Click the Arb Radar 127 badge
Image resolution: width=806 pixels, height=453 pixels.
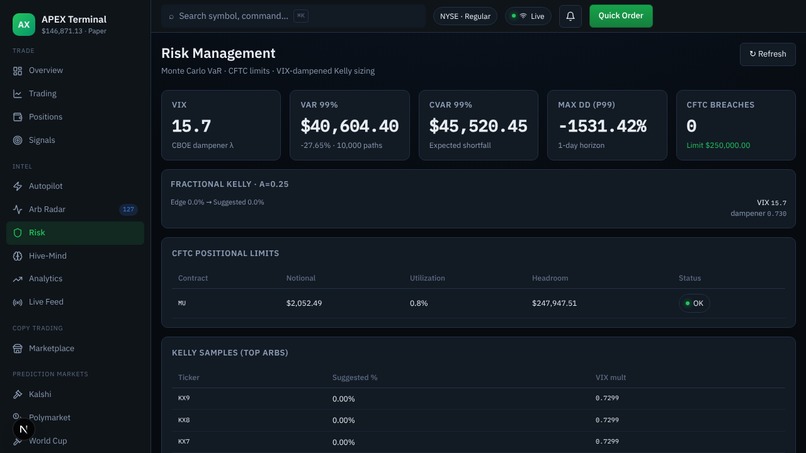click(x=128, y=209)
